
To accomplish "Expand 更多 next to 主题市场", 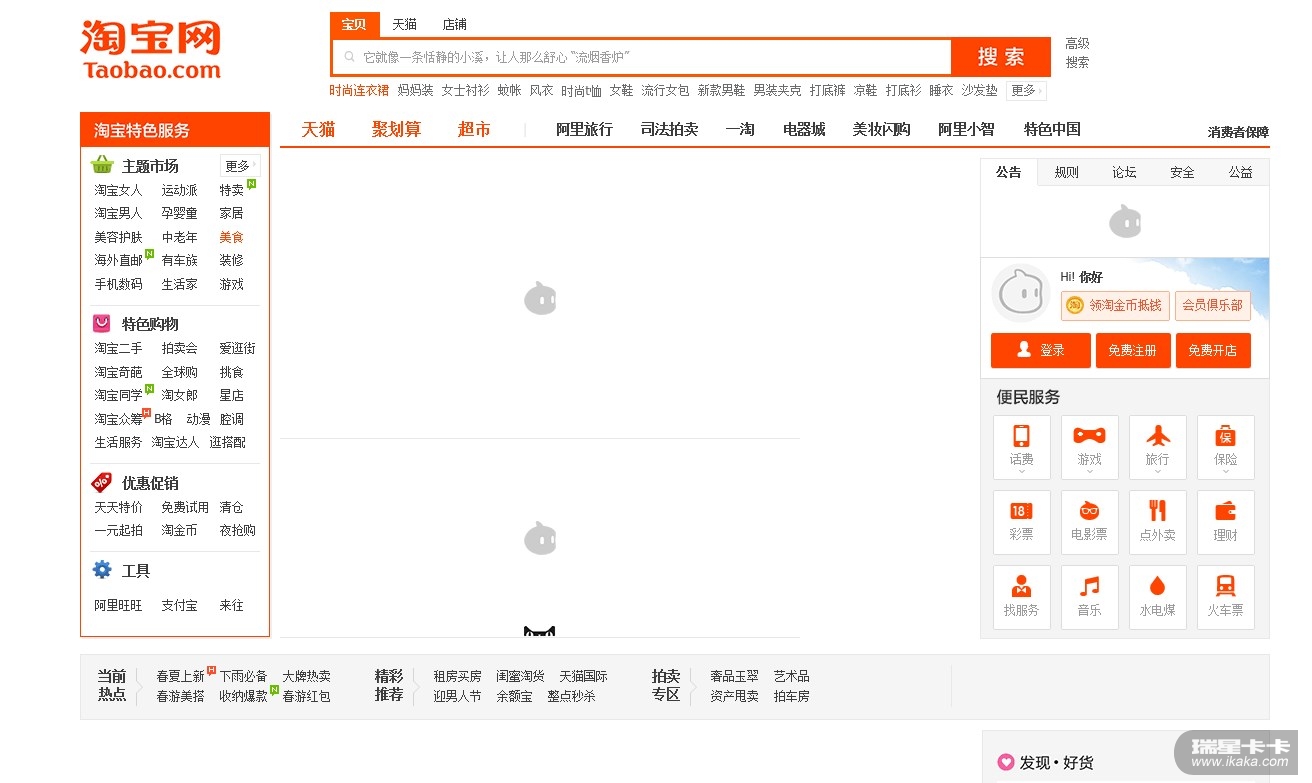I will click(x=239, y=165).
